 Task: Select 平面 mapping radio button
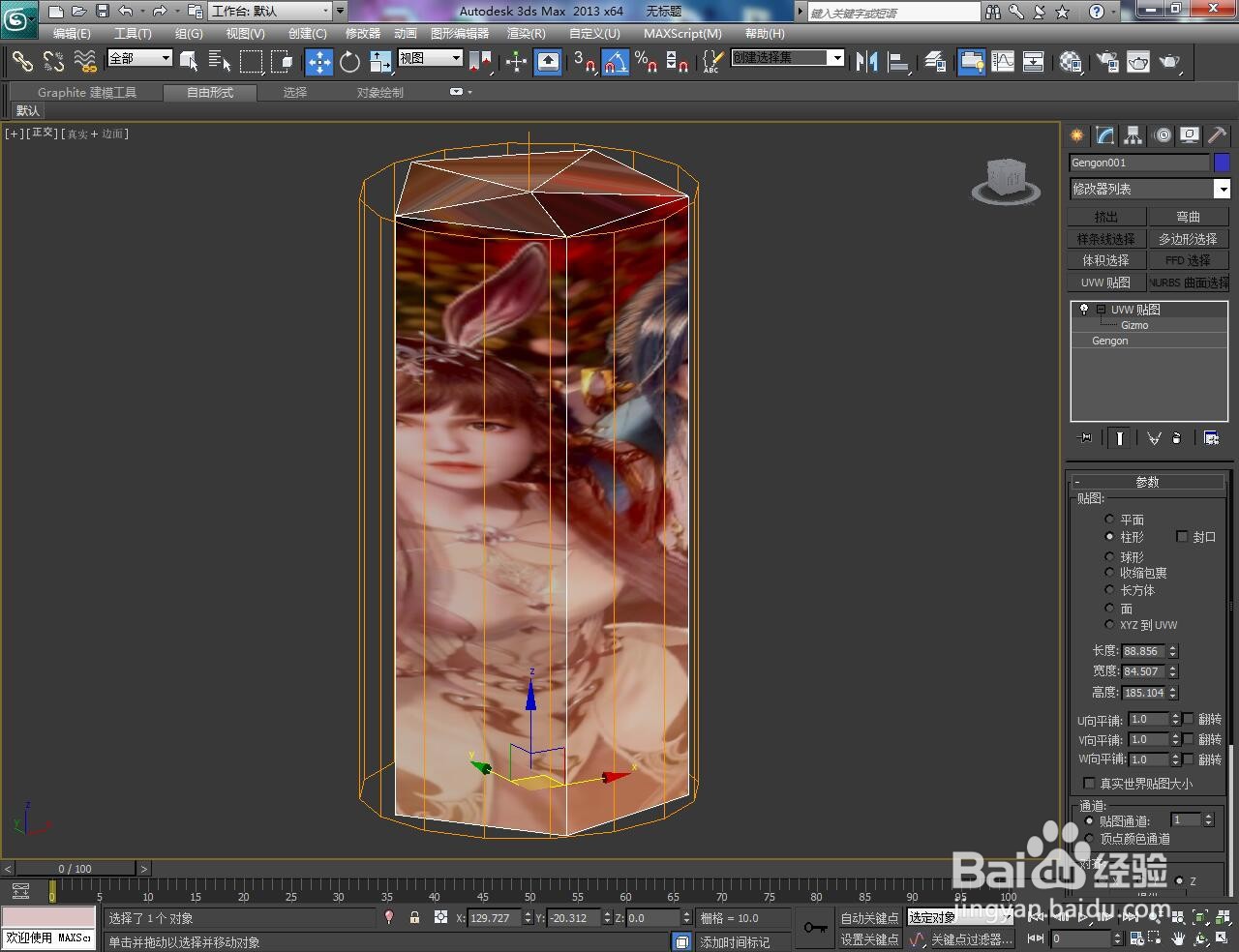(1109, 520)
